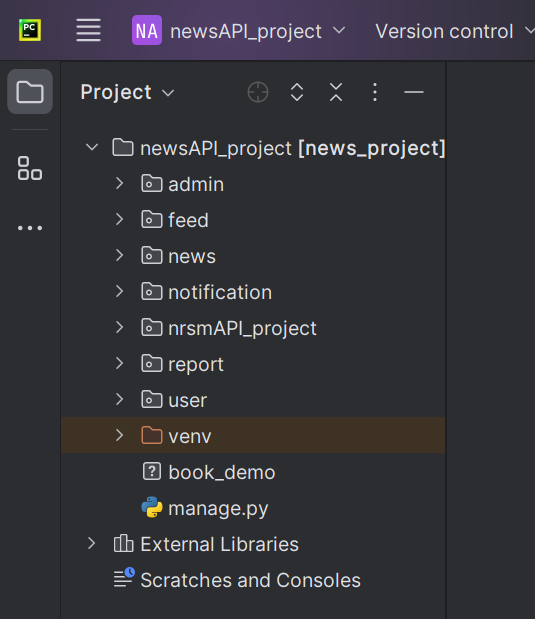Click Select Opened File crosshair icon
The image size is (535, 619).
pyautogui.click(x=258, y=92)
